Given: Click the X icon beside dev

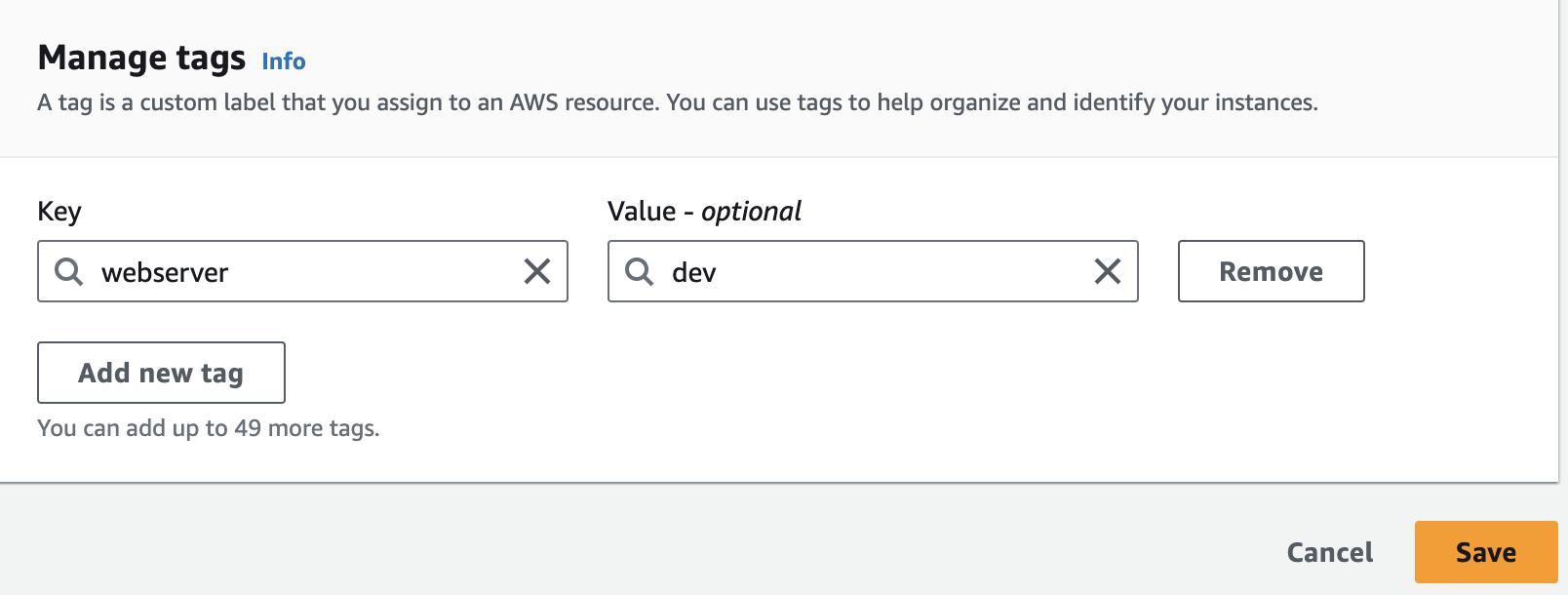Looking at the screenshot, I should click(x=1107, y=272).
